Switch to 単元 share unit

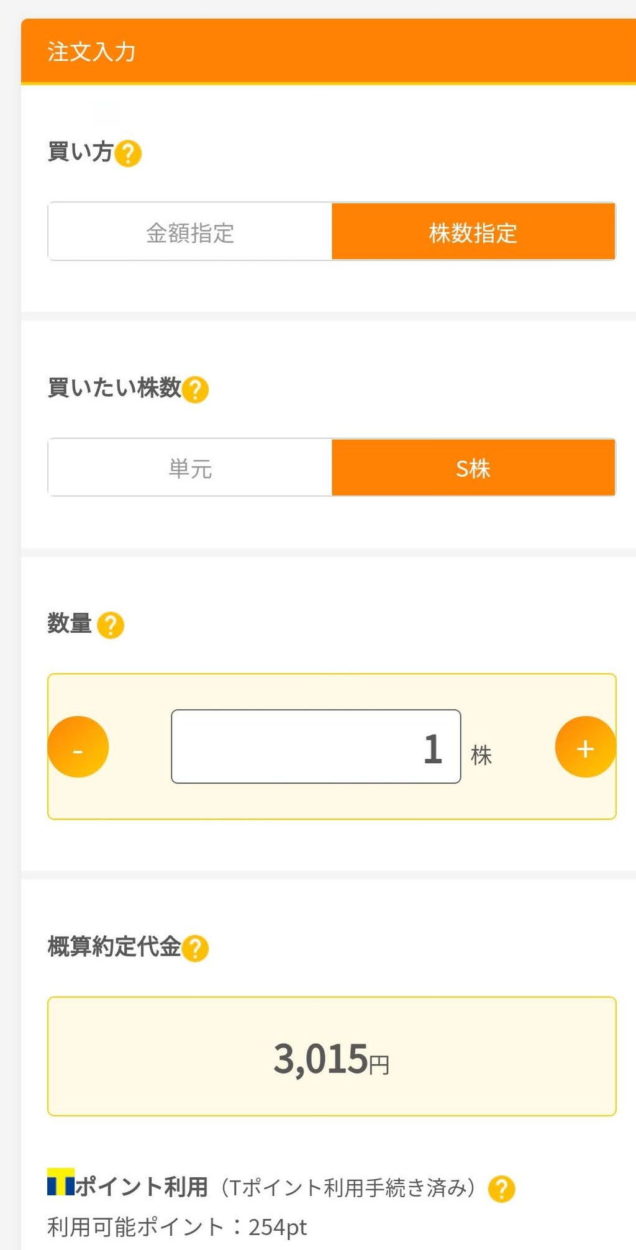[x=190, y=468]
